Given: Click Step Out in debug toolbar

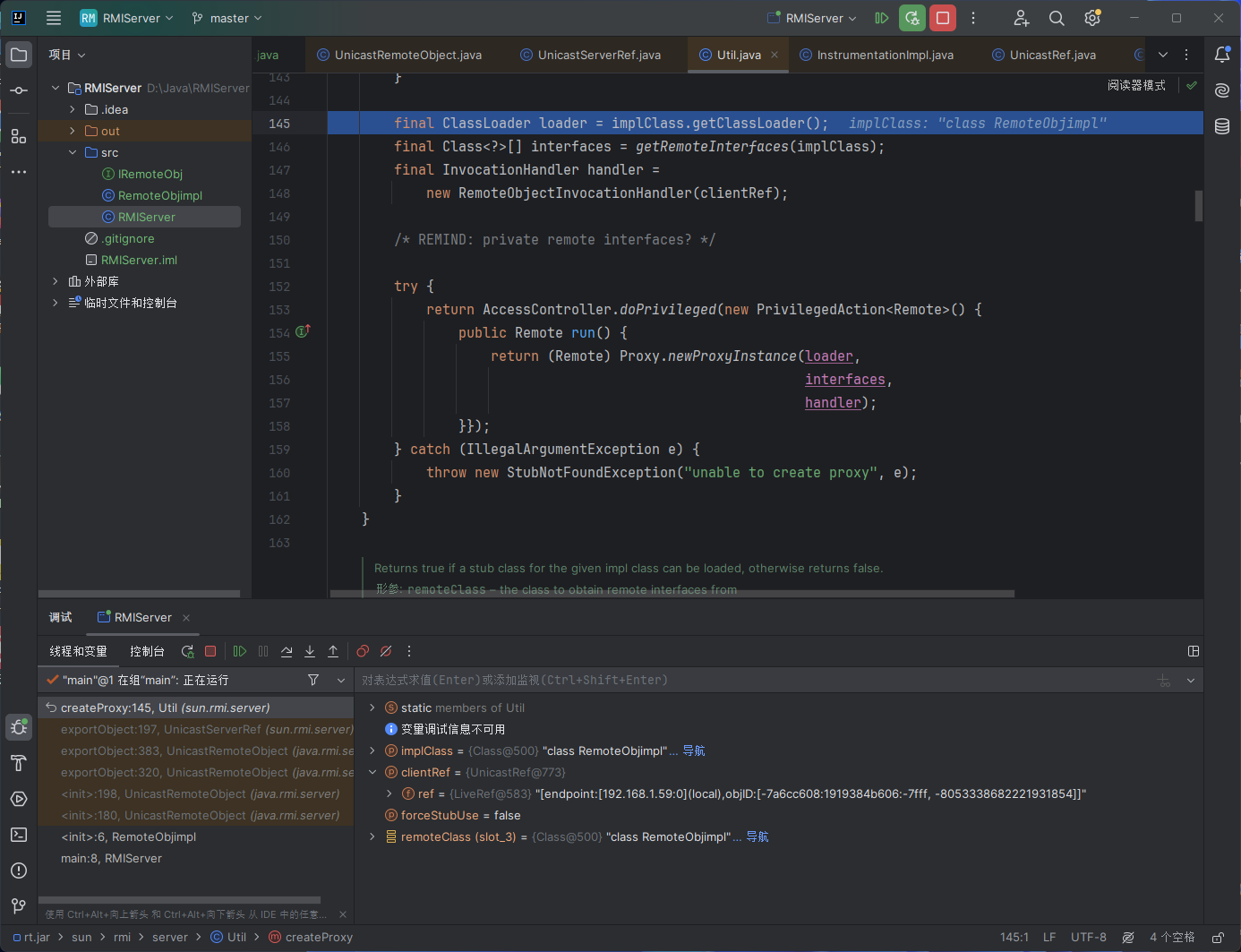Looking at the screenshot, I should click(x=333, y=651).
